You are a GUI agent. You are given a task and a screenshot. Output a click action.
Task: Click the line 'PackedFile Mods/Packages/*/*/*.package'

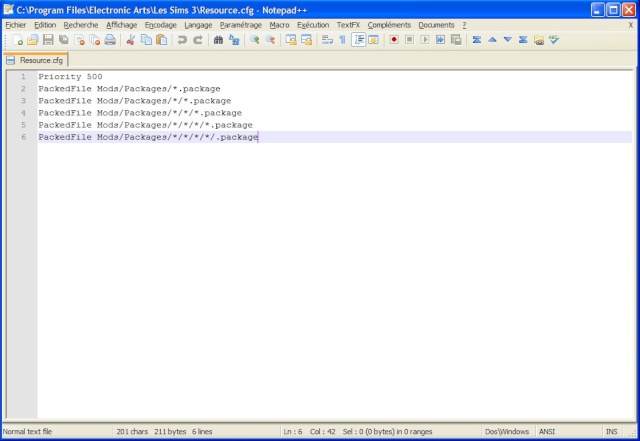140,113
